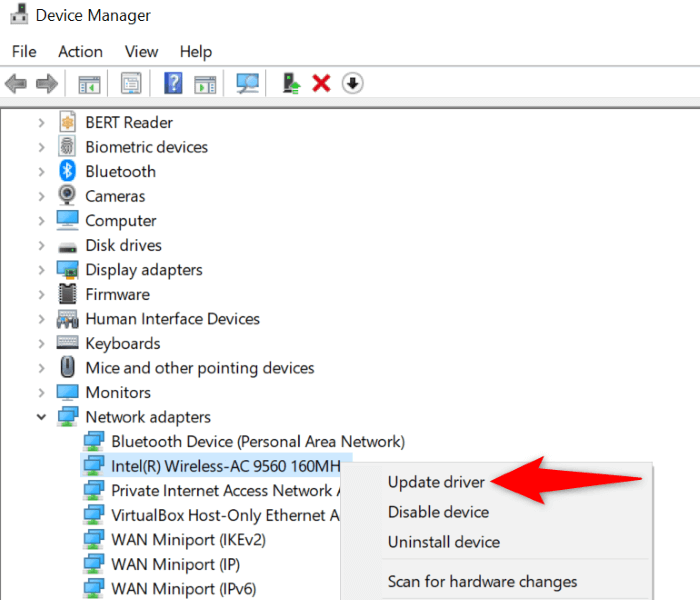The image size is (700, 600).
Task: Select the Firmware label
Action: click(x=117, y=294)
